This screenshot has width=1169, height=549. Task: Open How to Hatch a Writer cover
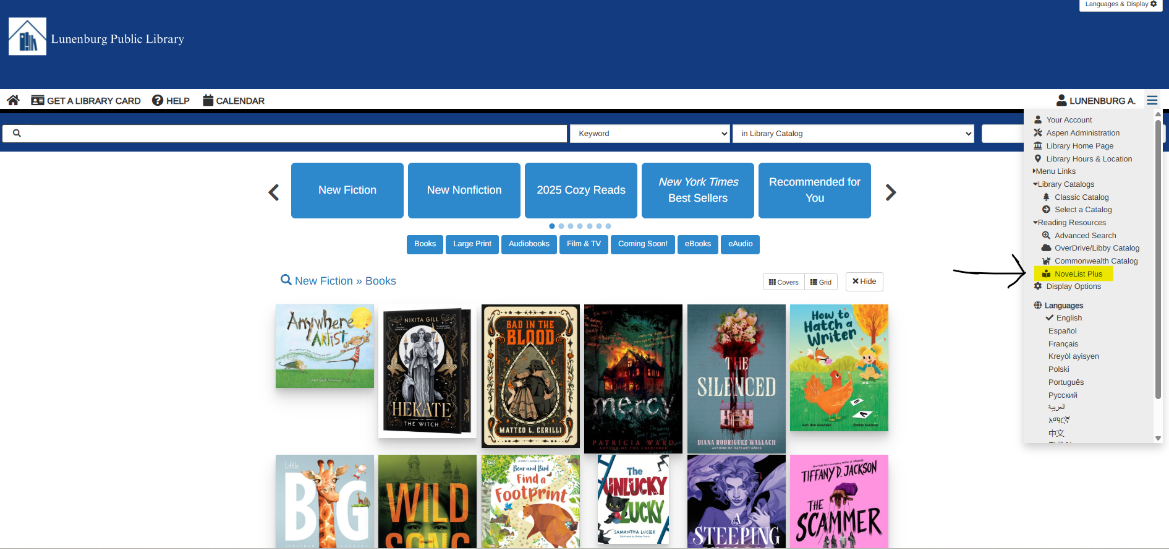pyautogui.click(x=839, y=368)
